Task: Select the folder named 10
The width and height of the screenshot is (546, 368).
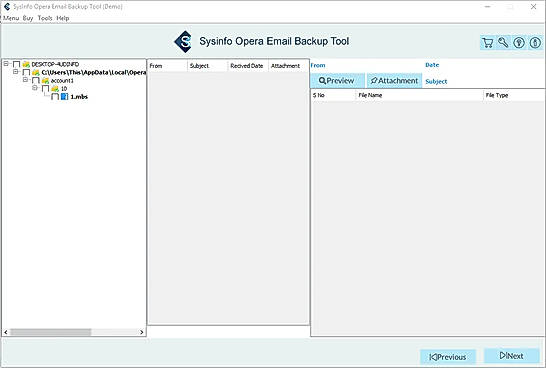Action: [64, 89]
